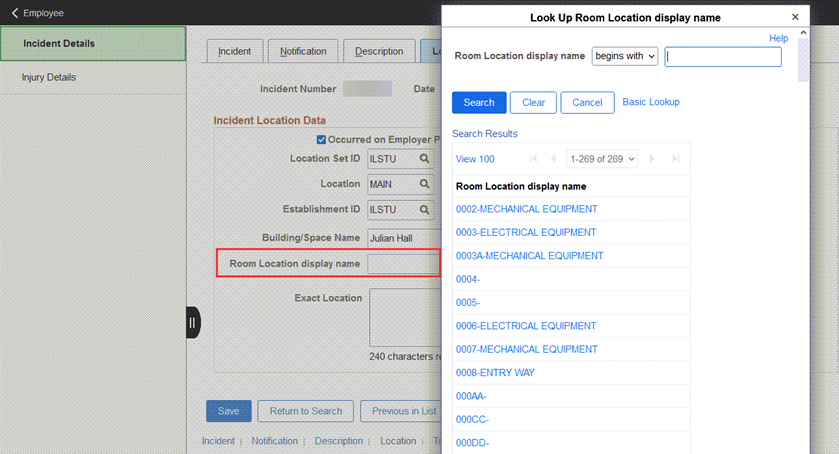Click bottom Incident footer link
This screenshot has height=454, width=839.
218,441
